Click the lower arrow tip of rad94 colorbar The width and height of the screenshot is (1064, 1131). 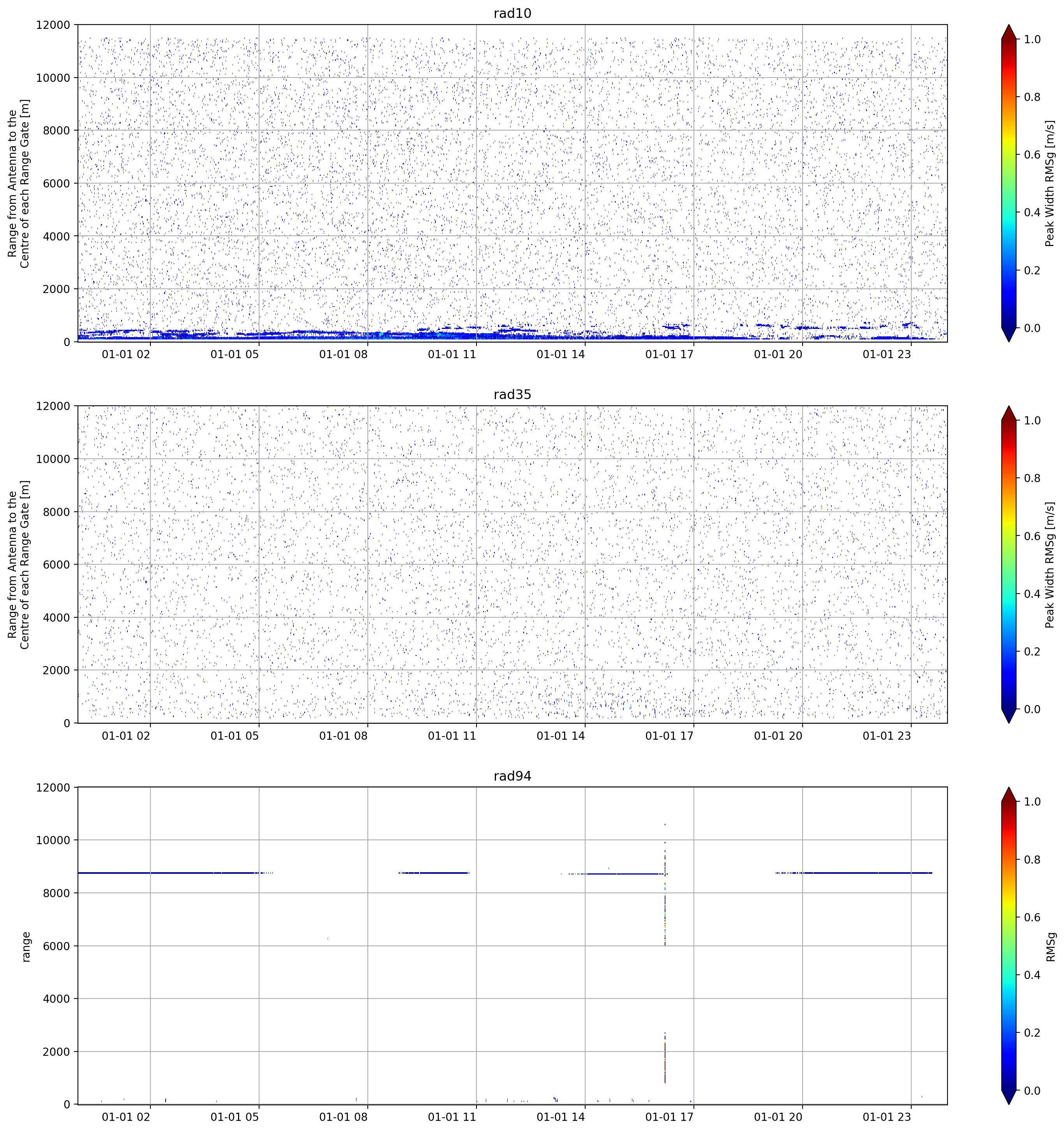coord(1008,1097)
